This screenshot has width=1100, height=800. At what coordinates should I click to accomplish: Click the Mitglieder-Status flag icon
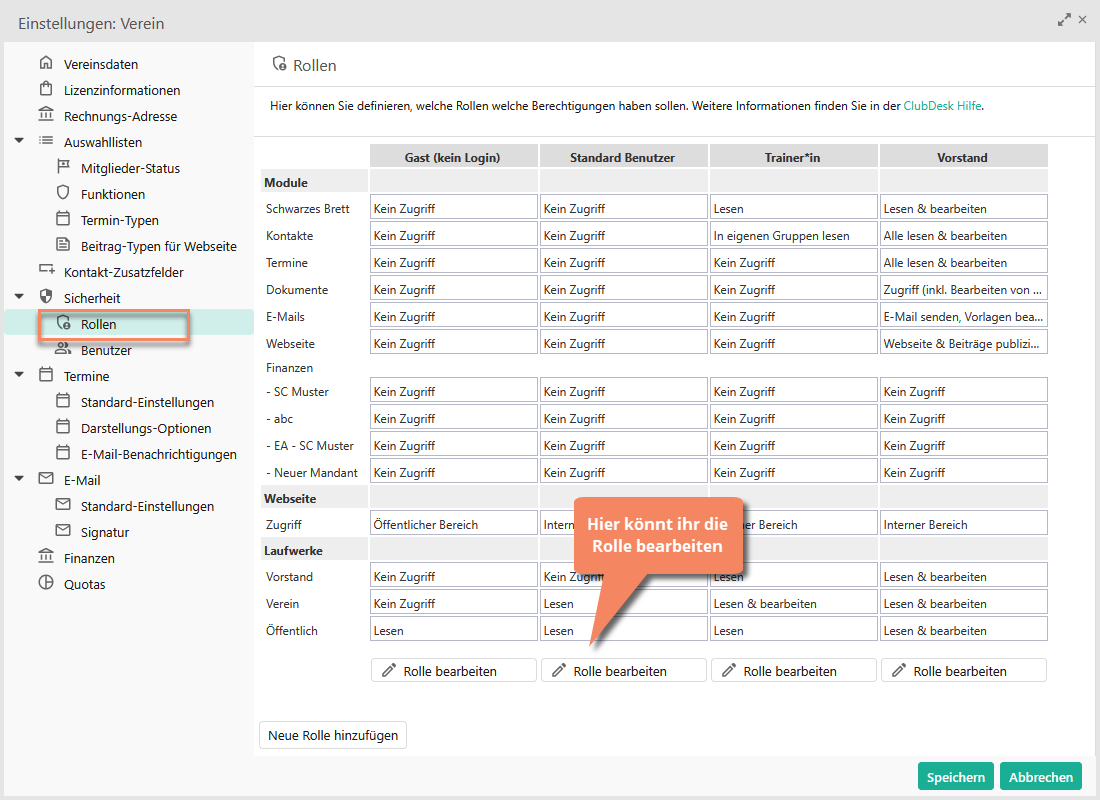(x=63, y=167)
